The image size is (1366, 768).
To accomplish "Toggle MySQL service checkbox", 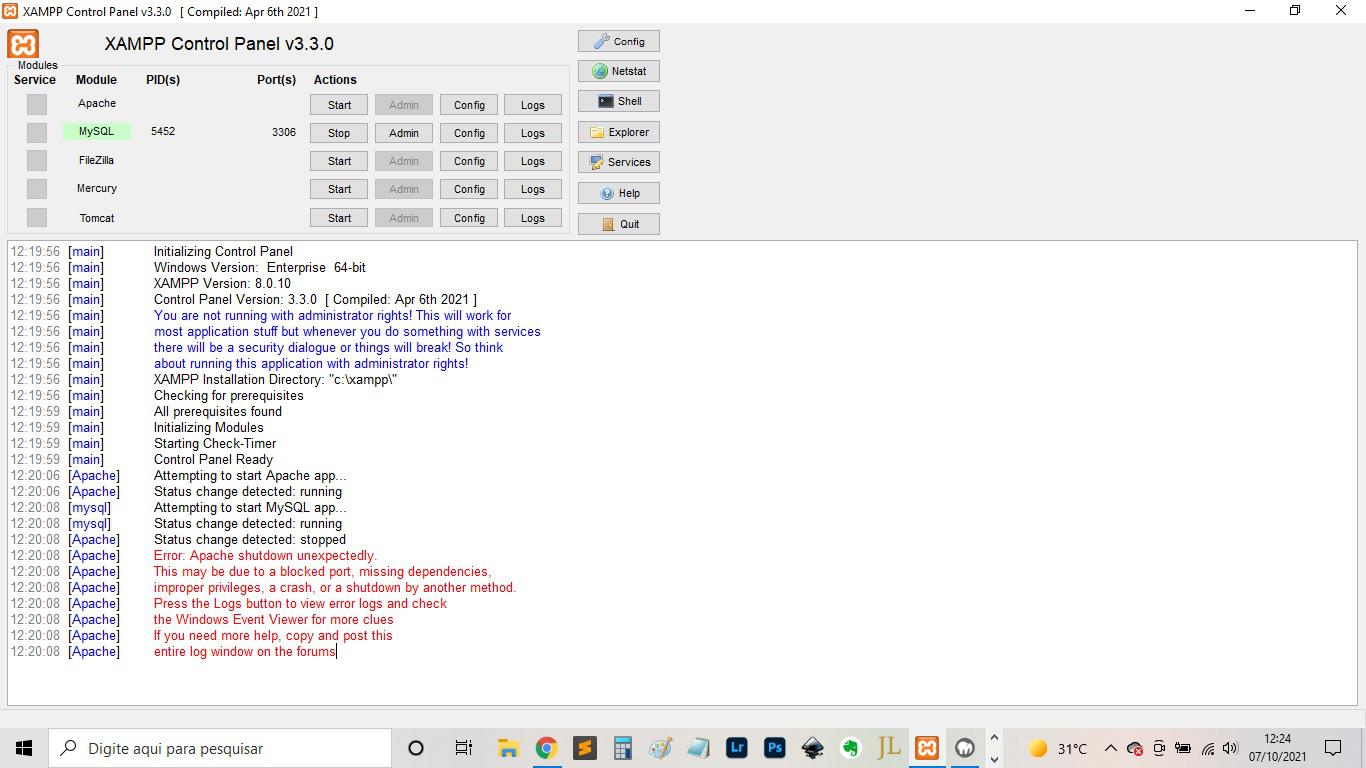I will 37,132.
